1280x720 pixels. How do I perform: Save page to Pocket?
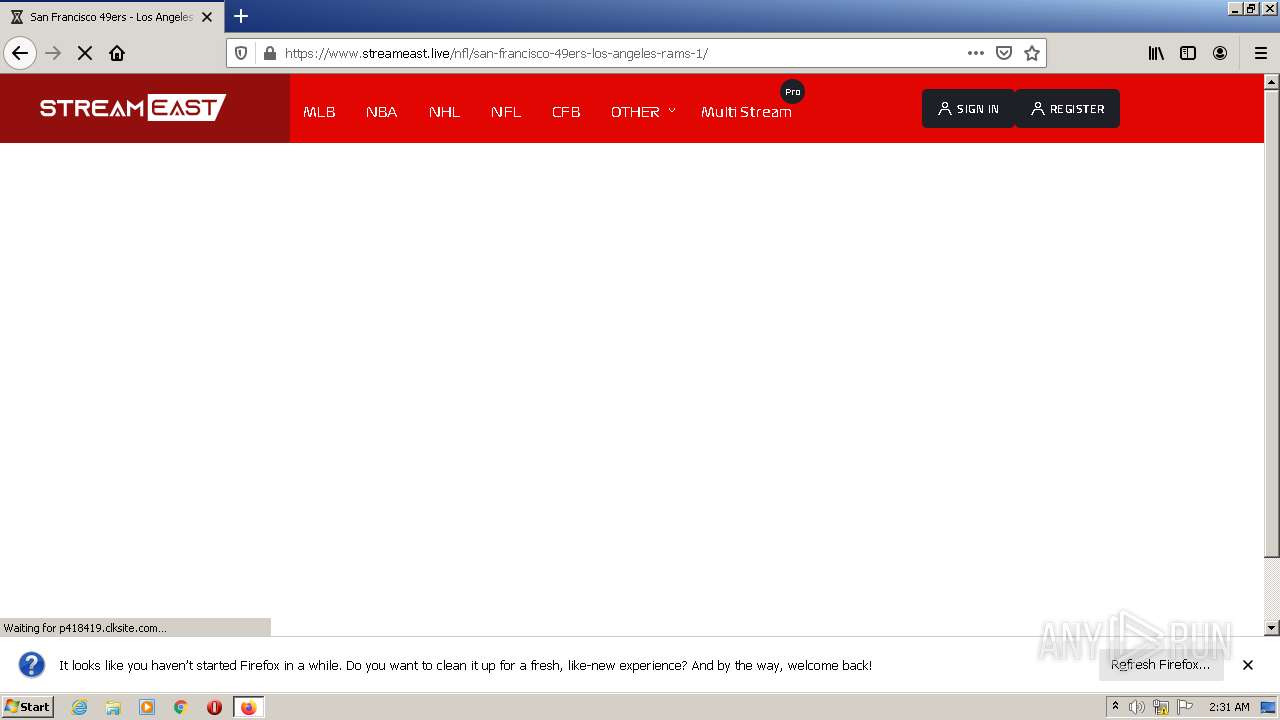[1004, 53]
